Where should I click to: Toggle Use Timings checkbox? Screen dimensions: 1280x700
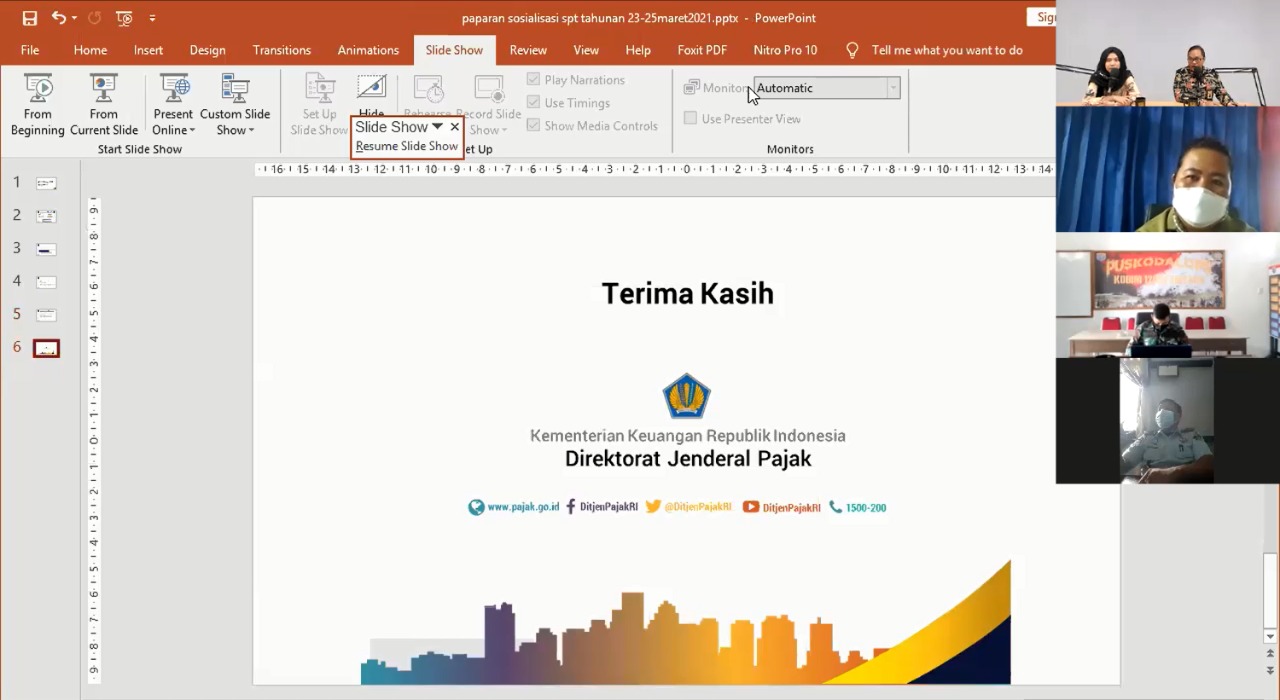pos(534,103)
